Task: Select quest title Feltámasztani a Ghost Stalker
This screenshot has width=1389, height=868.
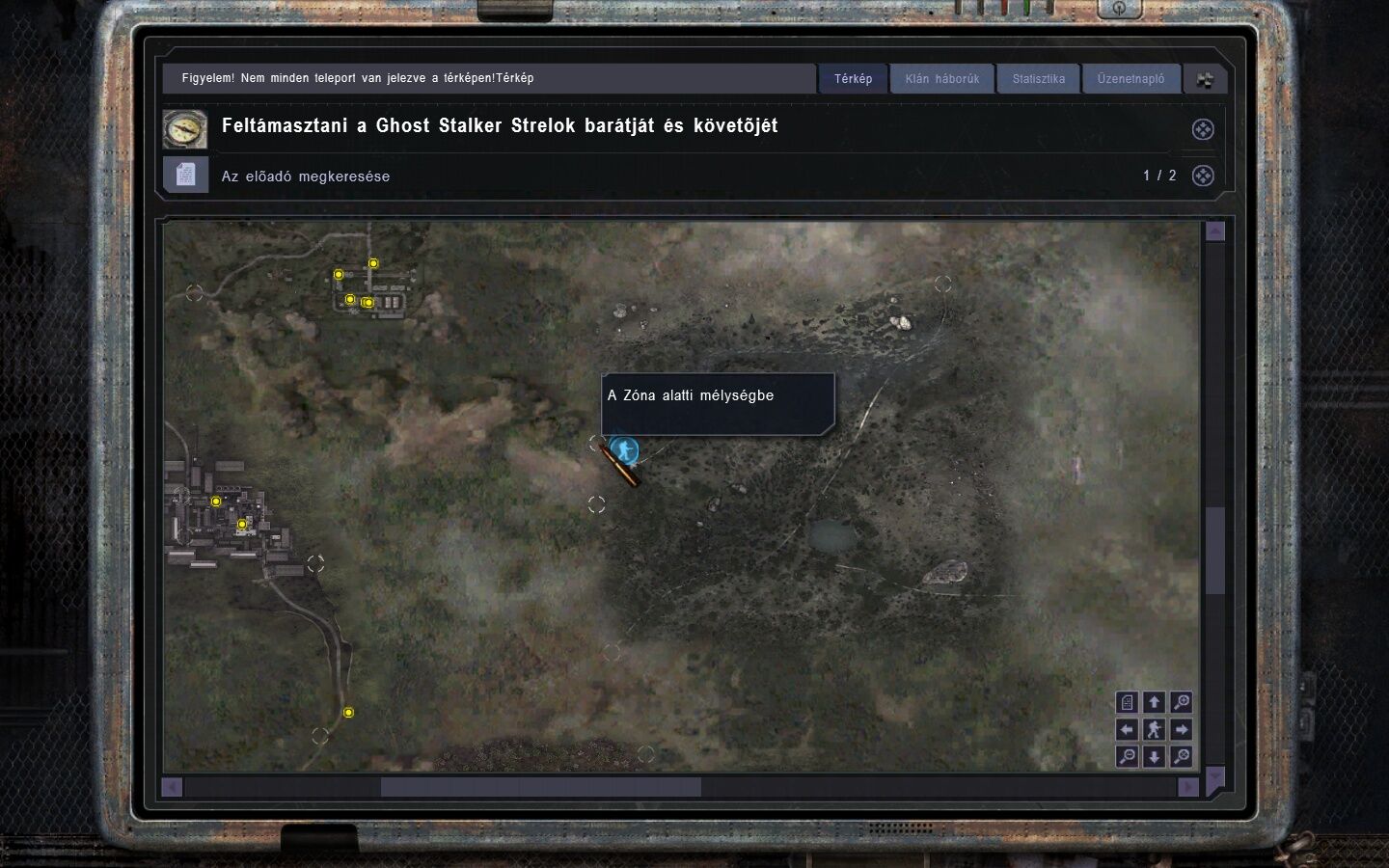Action: [x=499, y=125]
